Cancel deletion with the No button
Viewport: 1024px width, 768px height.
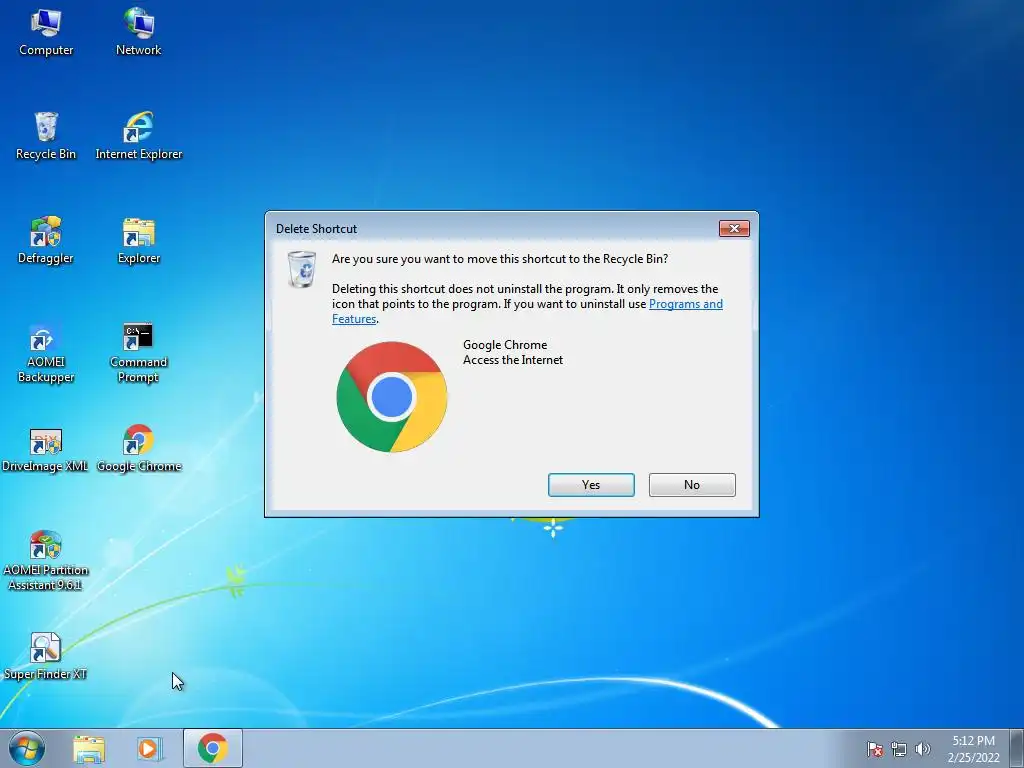692,485
